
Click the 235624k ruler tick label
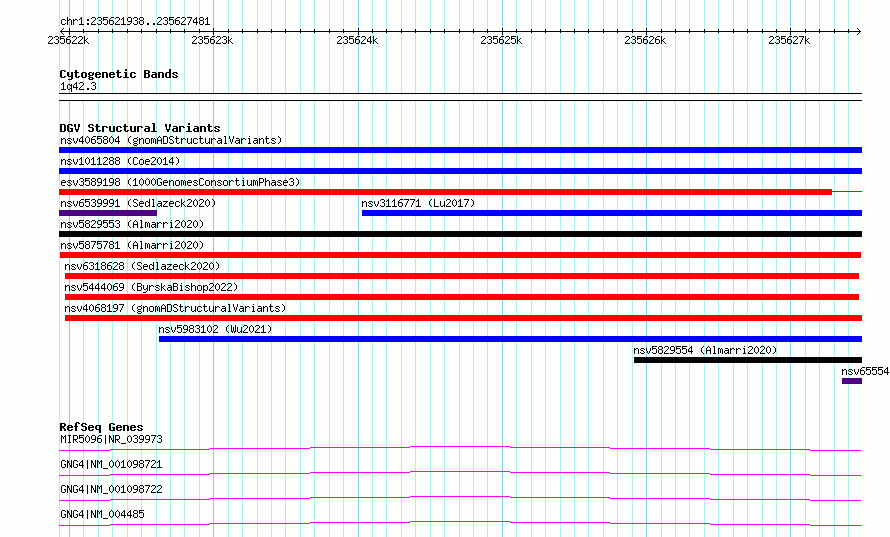click(357, 40)
